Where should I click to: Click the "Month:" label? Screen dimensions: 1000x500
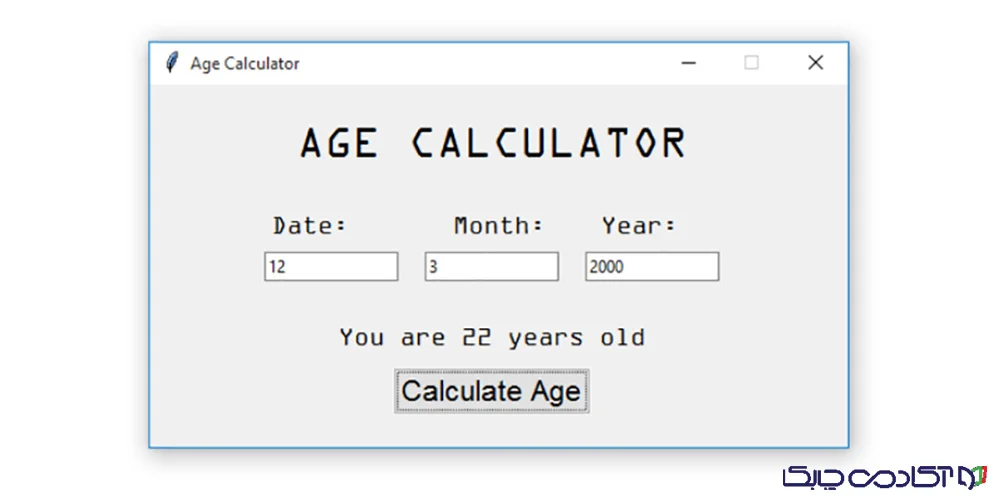click(498, 226)
